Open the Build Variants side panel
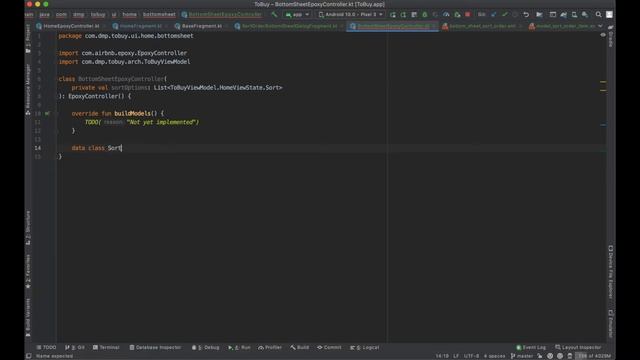 point(28,318)
